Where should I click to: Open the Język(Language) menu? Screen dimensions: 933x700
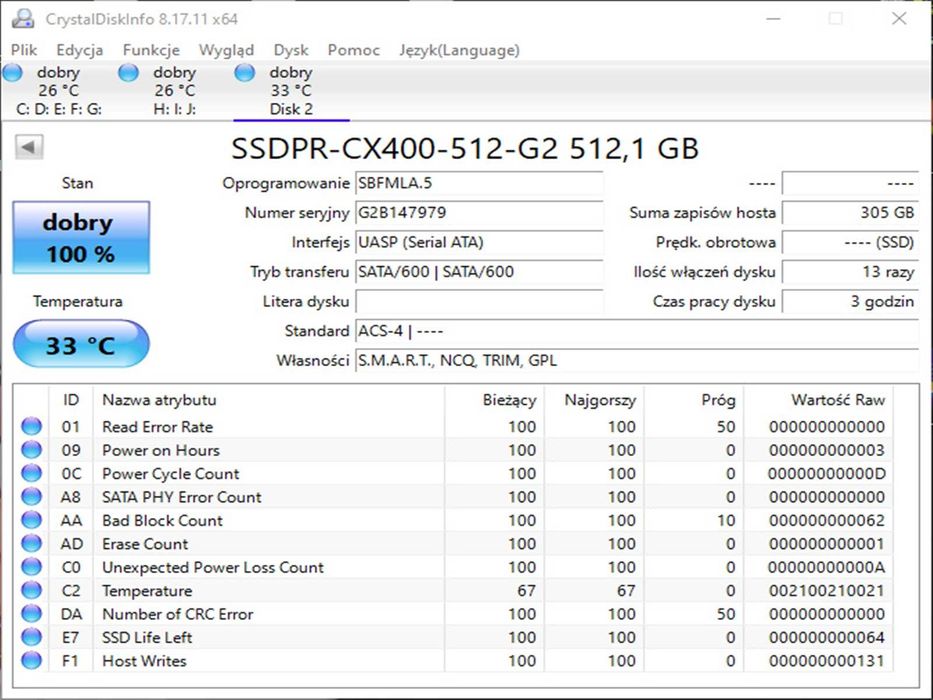point(459,50)
